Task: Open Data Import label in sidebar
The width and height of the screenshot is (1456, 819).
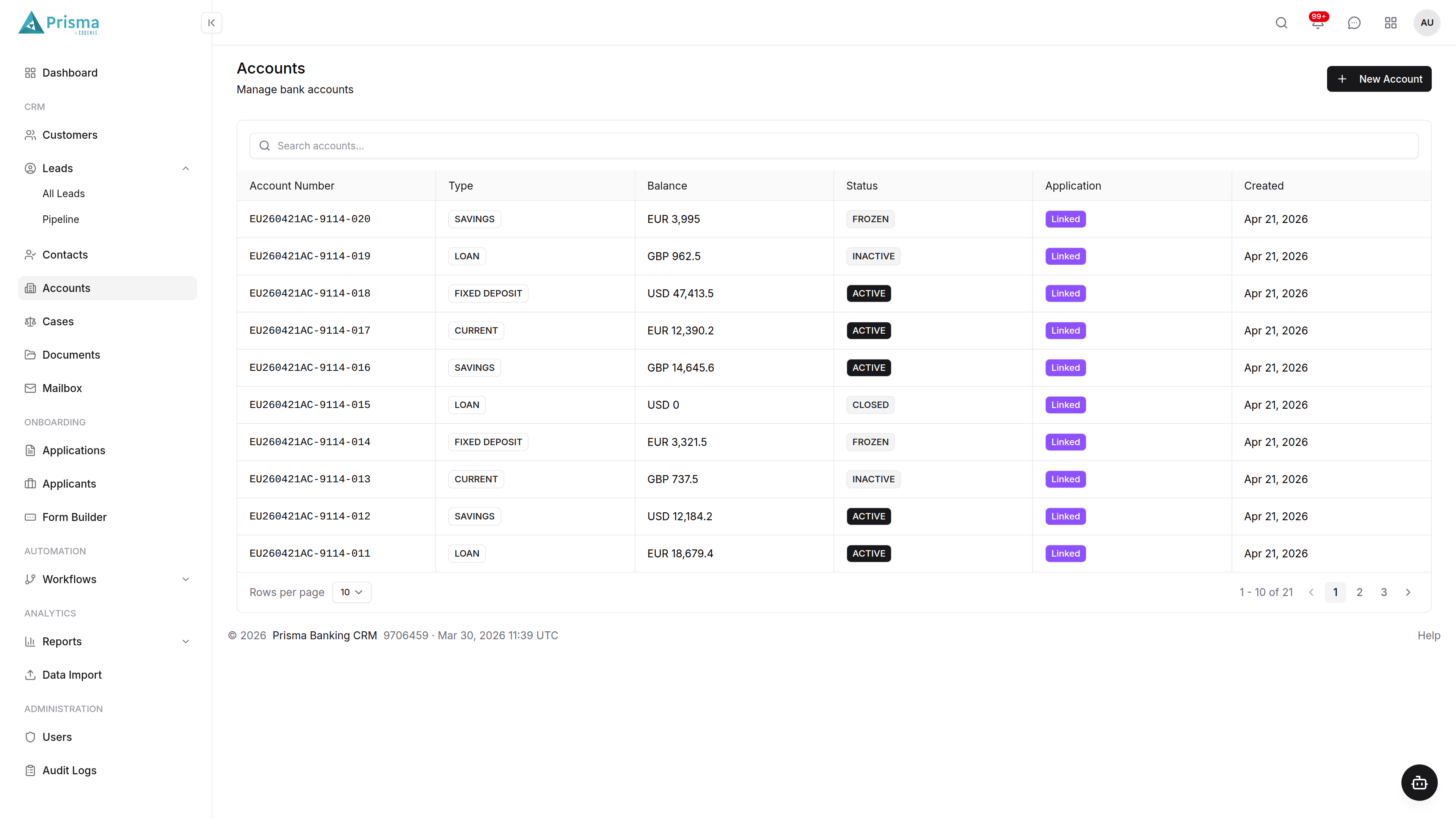Action: click(x=72, y=675)
